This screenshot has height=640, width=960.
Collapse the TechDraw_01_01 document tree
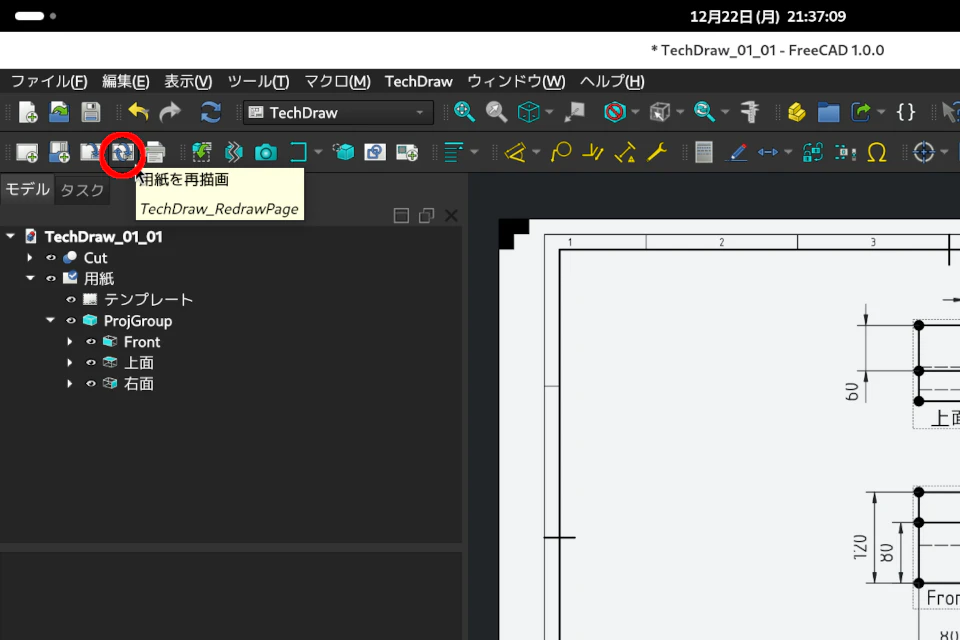click(10, 236)
